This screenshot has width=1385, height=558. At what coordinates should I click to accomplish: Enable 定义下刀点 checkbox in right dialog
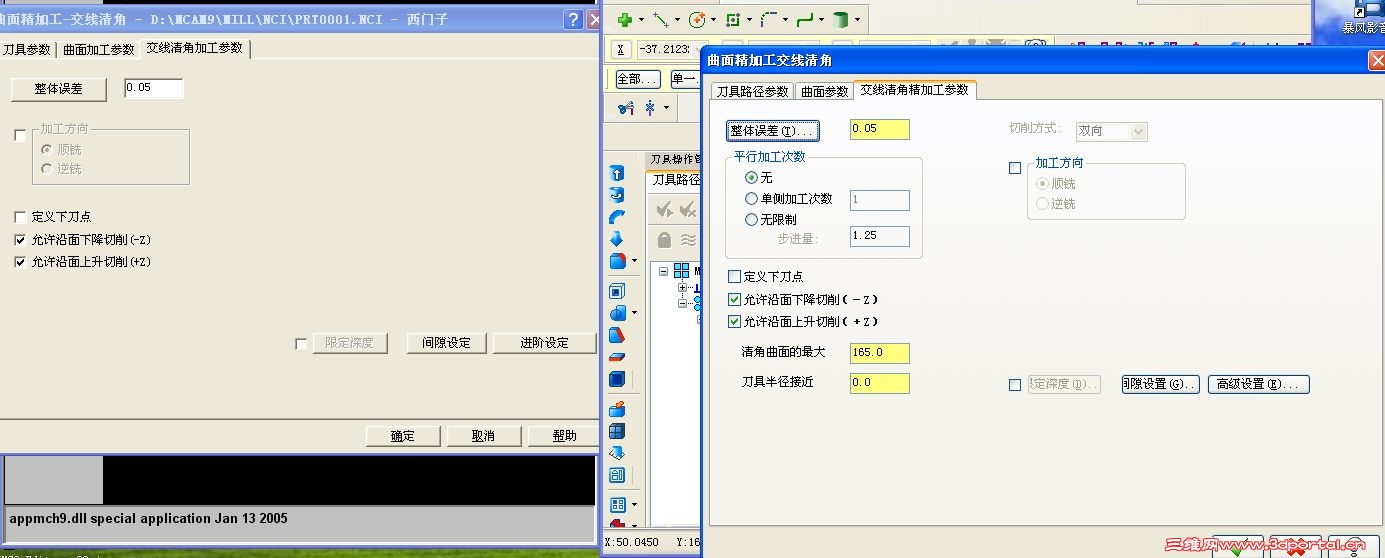735,277
